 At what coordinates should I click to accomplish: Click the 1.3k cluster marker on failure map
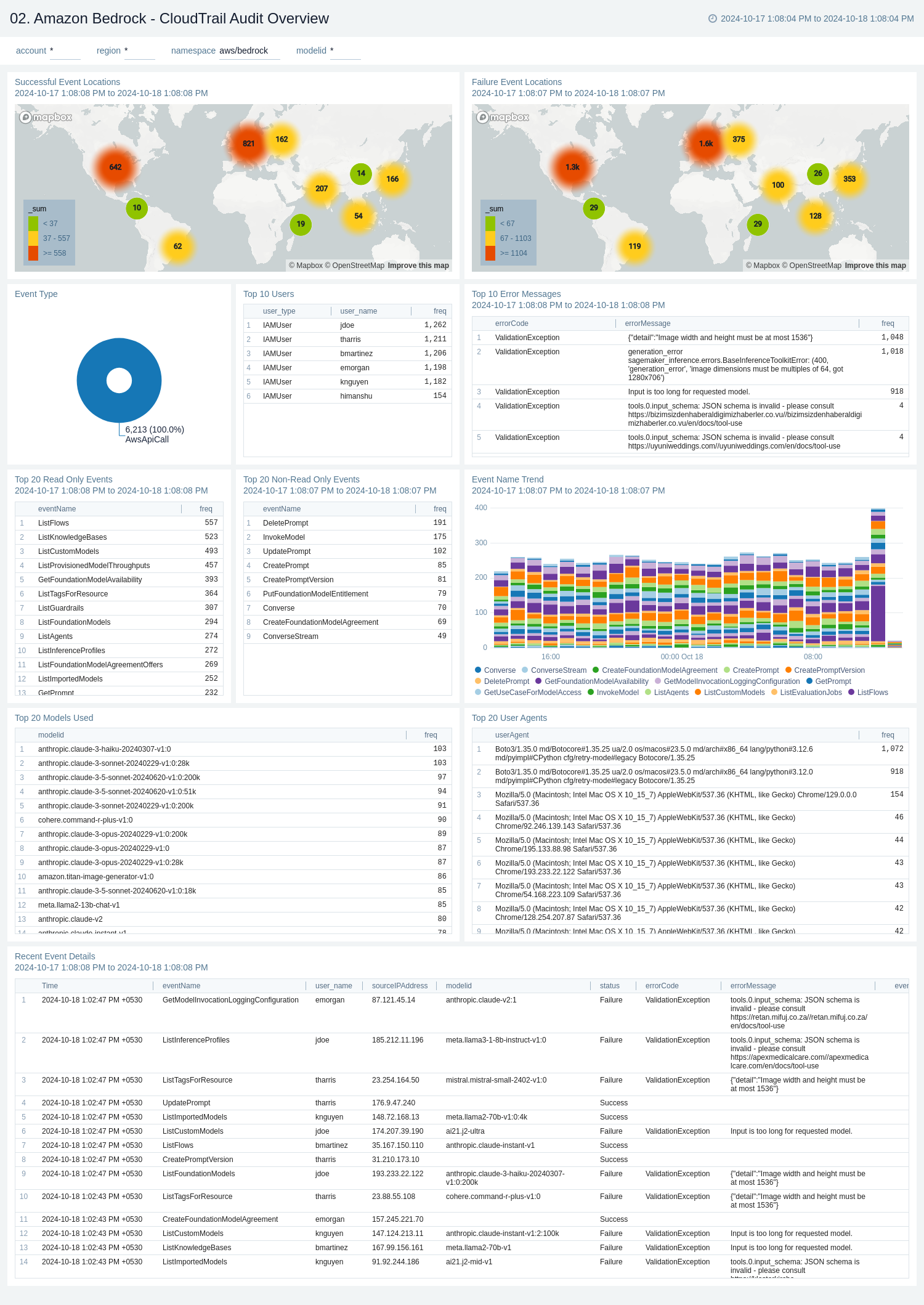[x=572, y=167]
